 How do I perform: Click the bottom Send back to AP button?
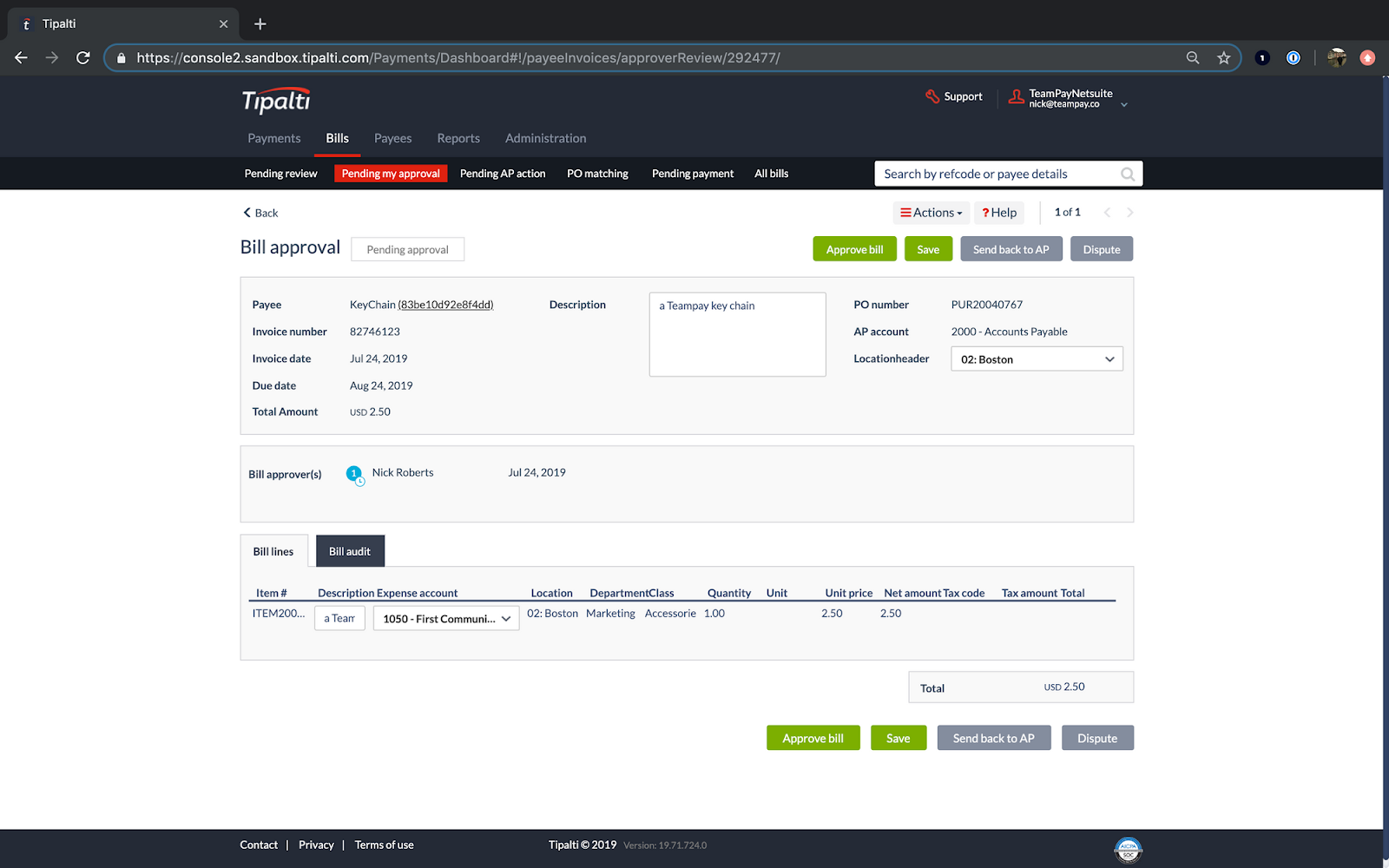coord(994,738)
